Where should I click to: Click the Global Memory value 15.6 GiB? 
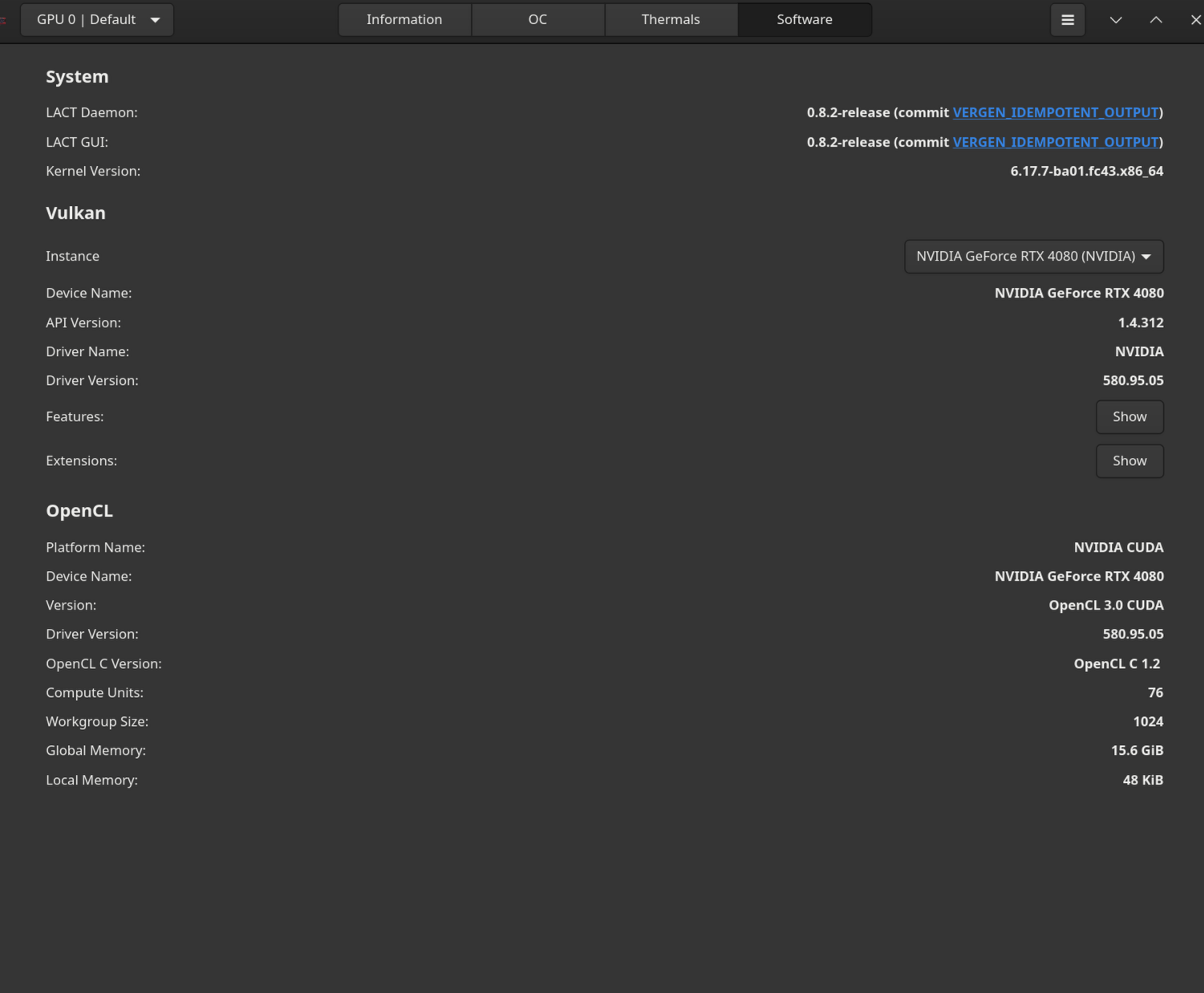(x=1137, y=750)
